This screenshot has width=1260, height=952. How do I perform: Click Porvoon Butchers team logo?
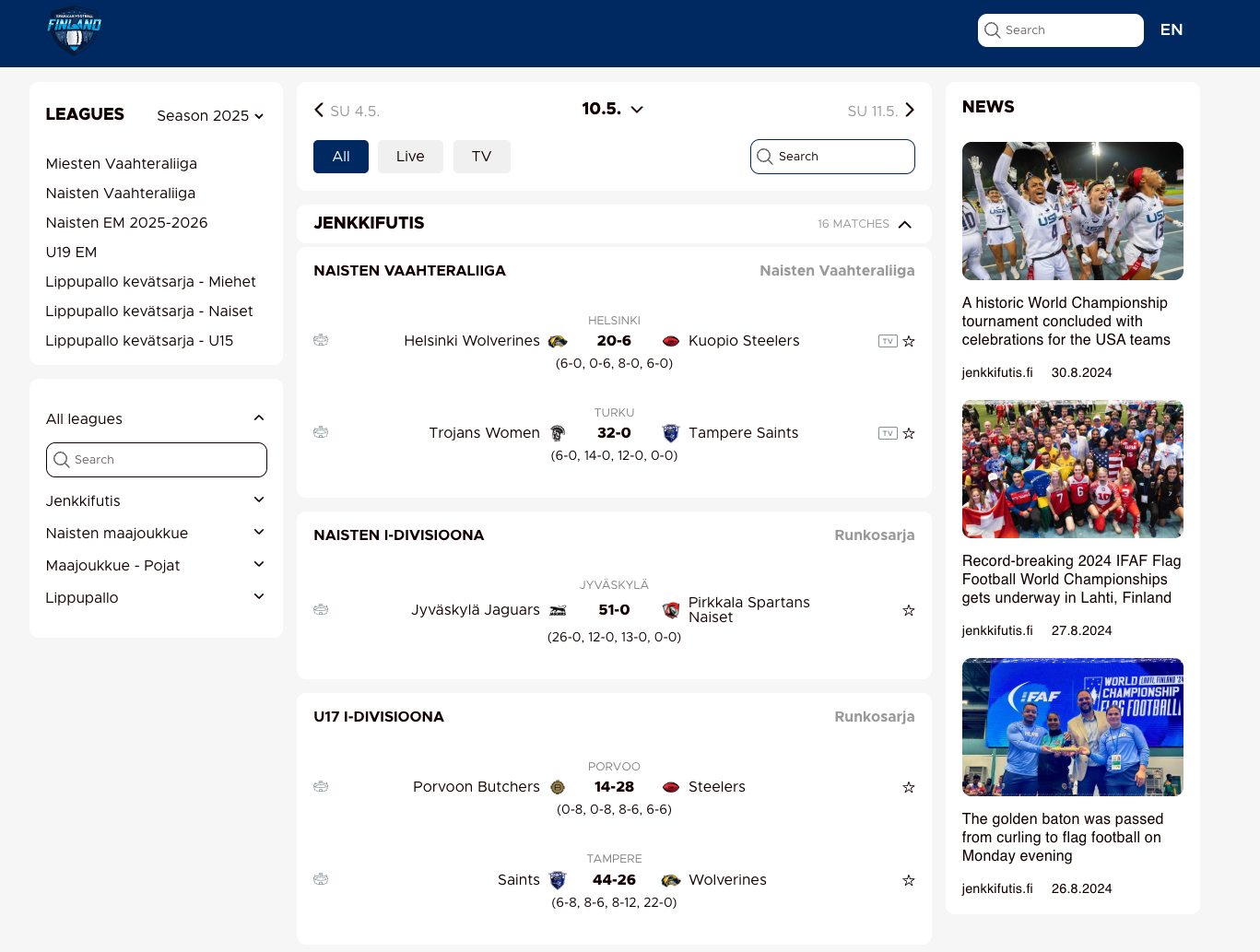point(558,787)
